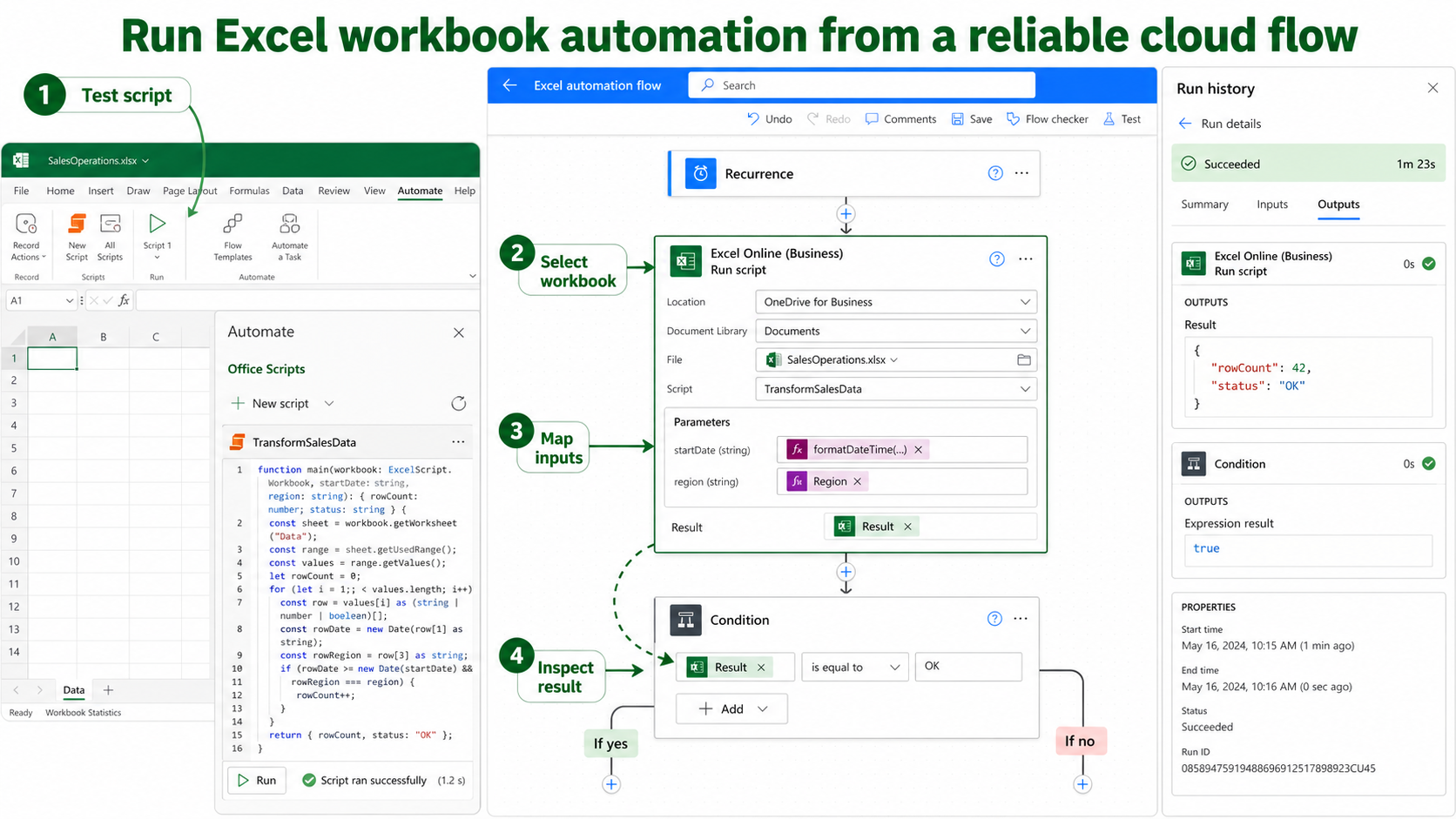
Task: Open help for the Recurrence step
Action: pos(995,173)
